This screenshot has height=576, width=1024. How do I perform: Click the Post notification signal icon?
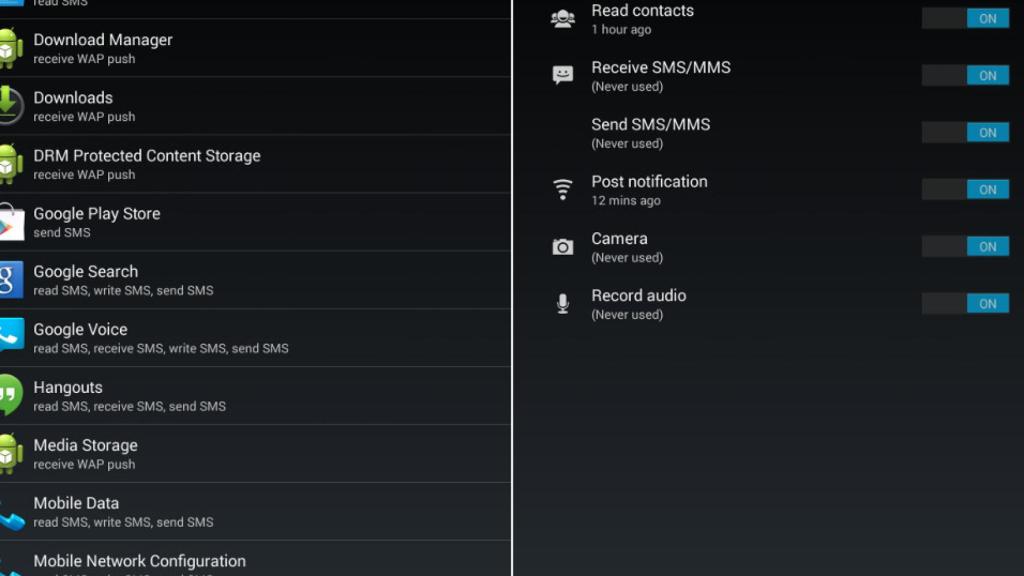click(561, 189)
